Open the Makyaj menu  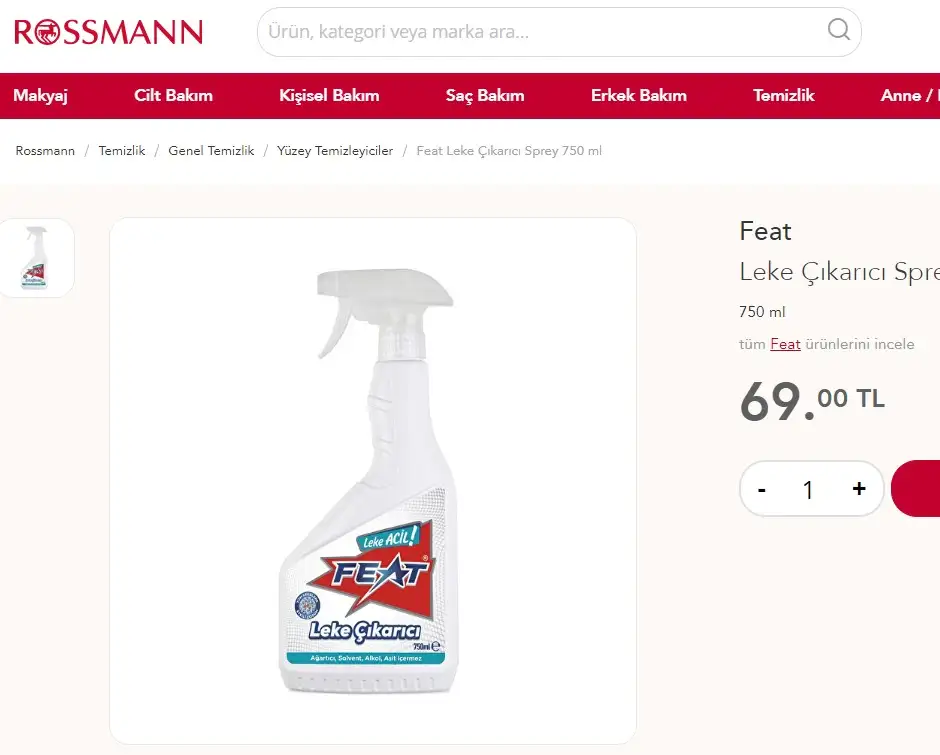(x=41, y=95)
